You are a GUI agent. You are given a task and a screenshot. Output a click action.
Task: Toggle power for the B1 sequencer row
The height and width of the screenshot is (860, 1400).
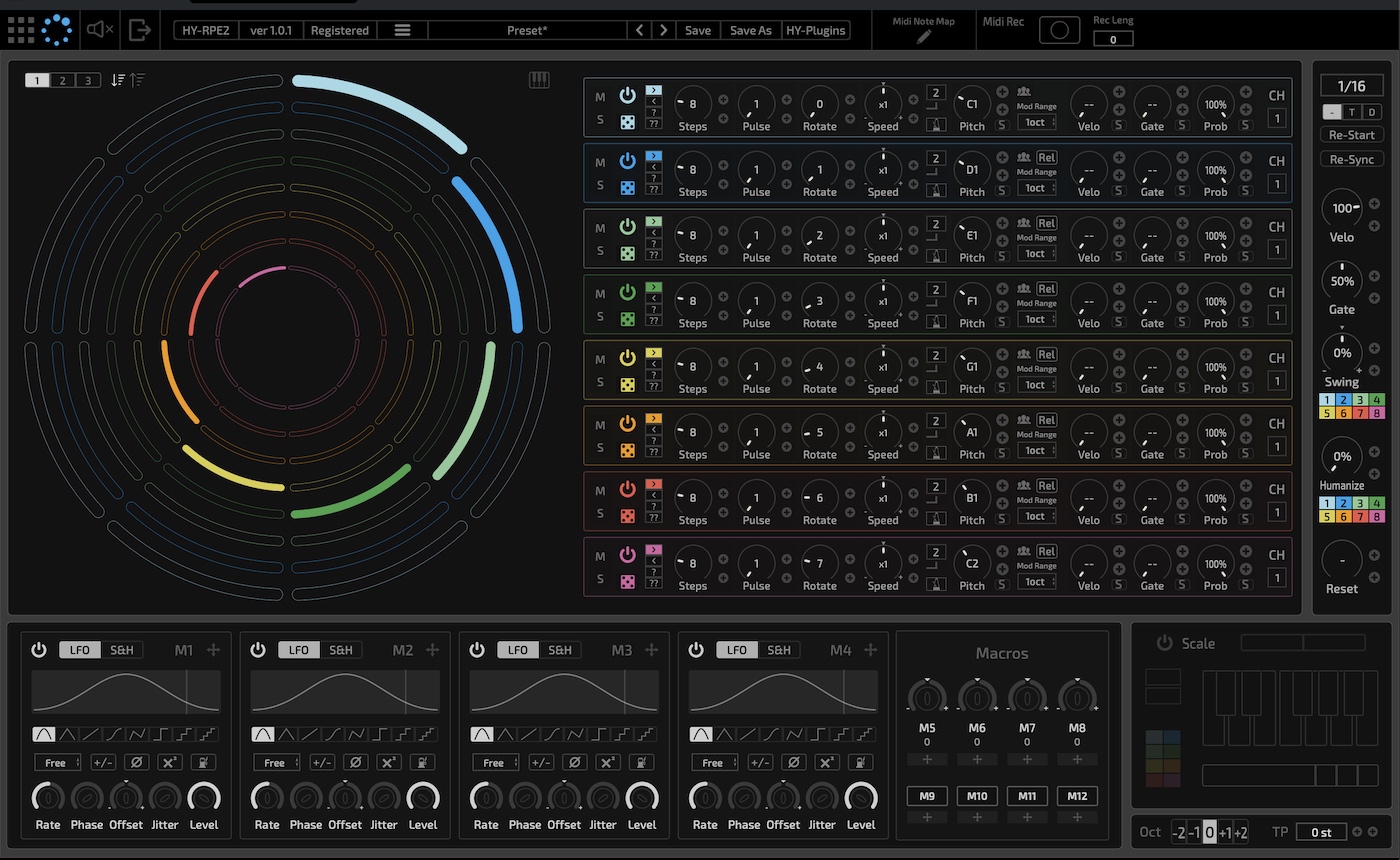point(627,489)
